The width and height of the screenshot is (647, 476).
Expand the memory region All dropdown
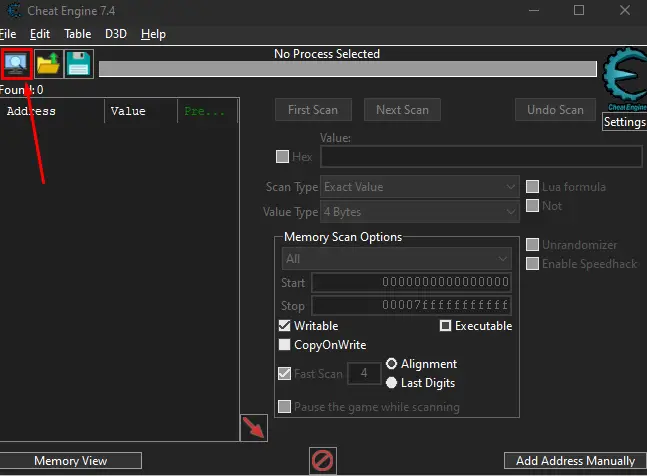tap(397, 259)
